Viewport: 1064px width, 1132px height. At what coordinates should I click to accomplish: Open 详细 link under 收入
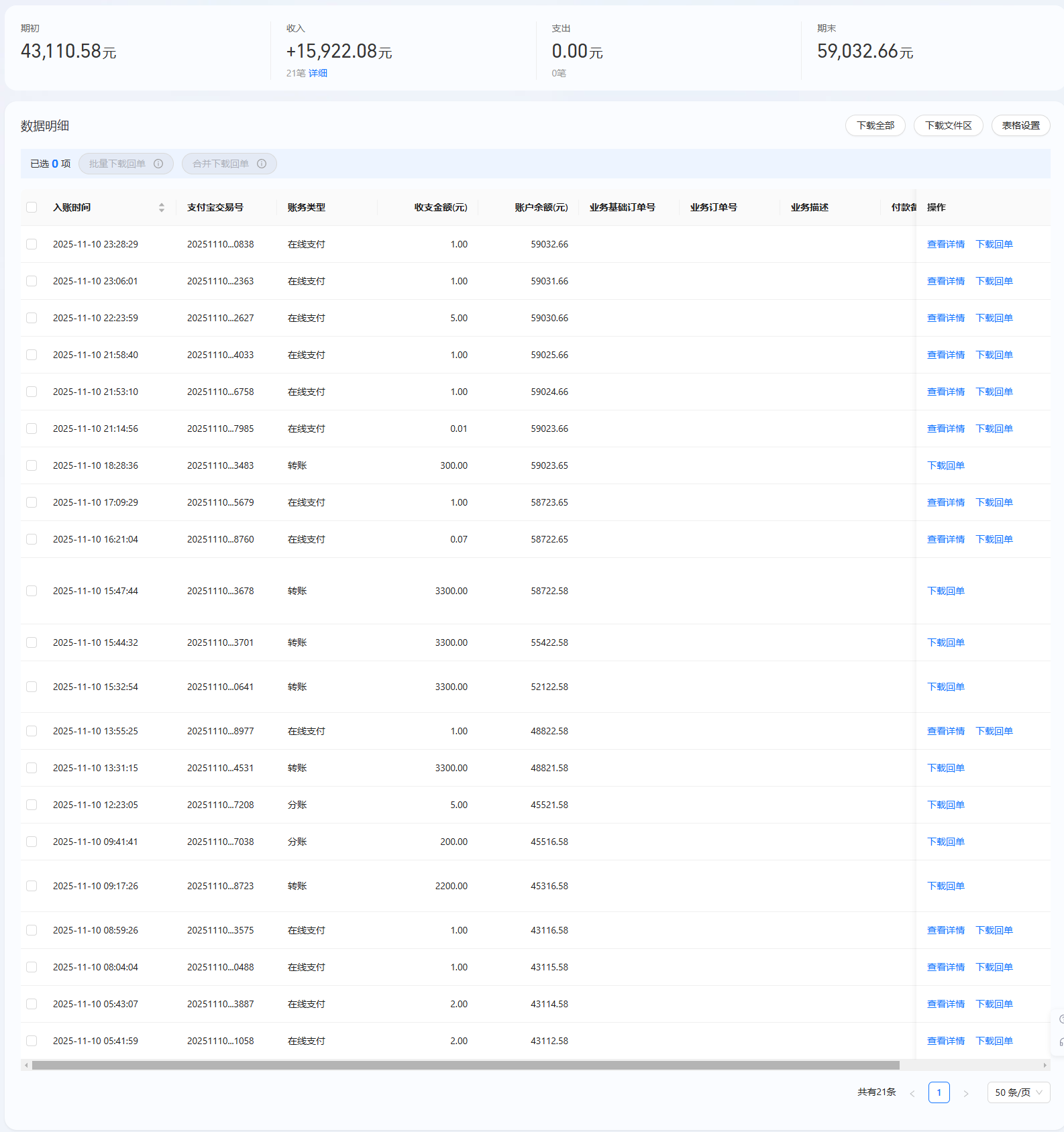pyautogui.click(x=318, y=73)
